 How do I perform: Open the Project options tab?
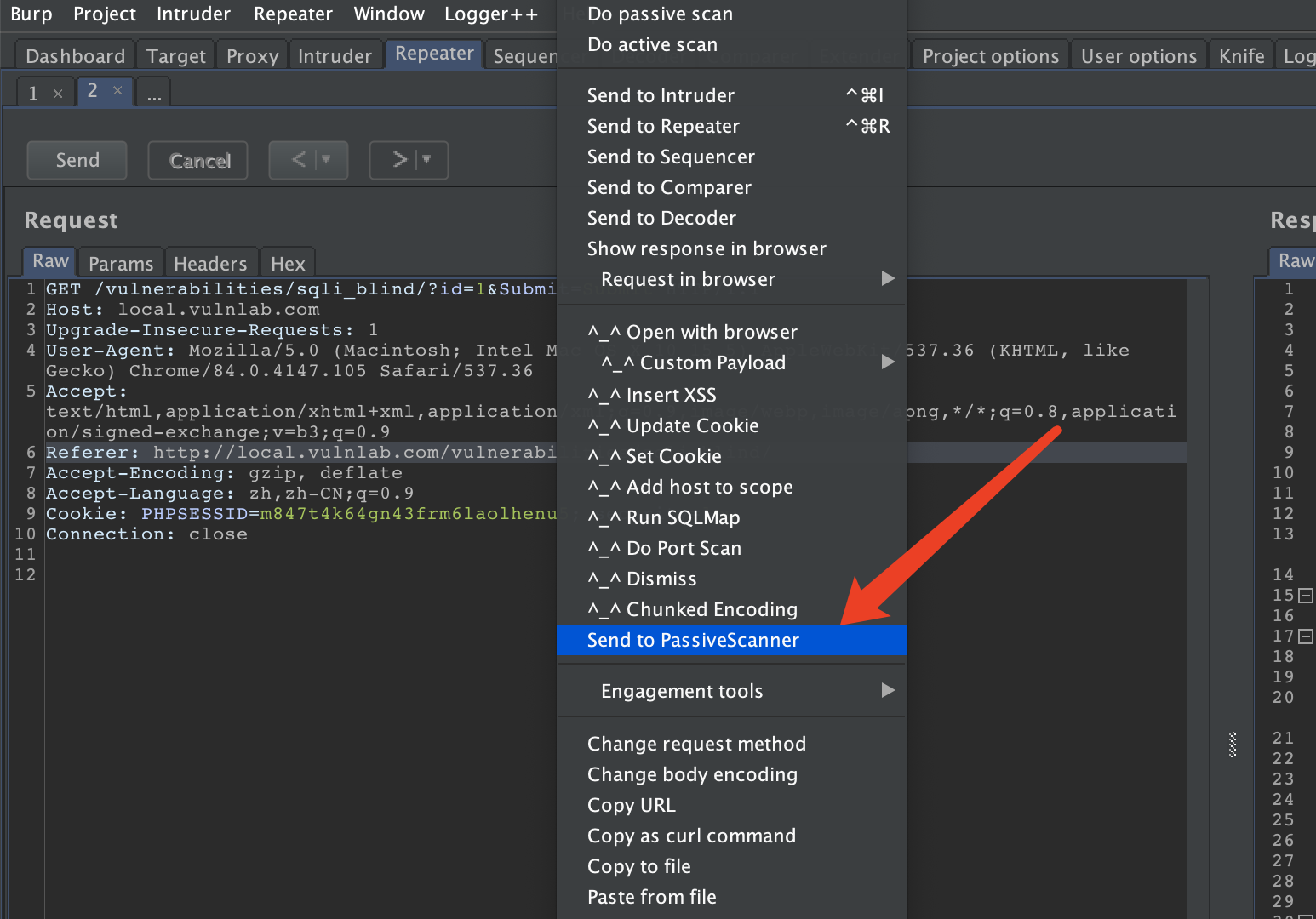pos(991,56)
